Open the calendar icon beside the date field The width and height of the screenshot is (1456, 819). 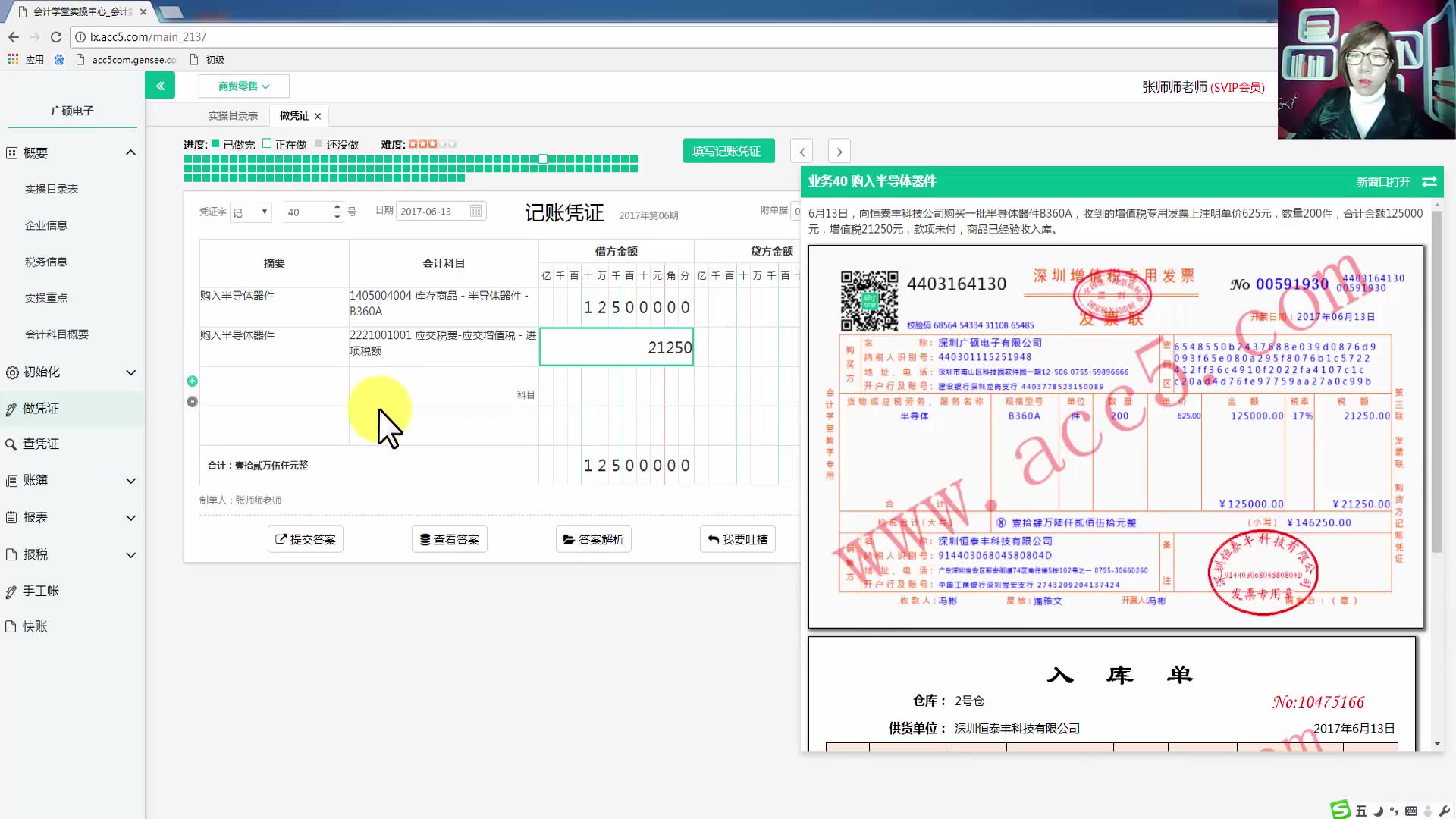coord(475,211)
